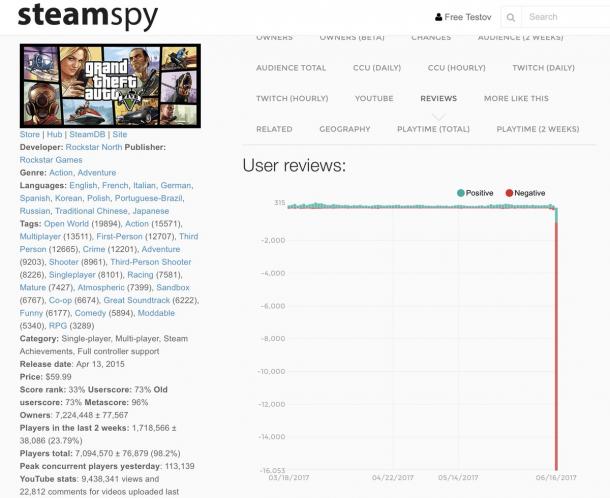
Task: Open the Atmospheric tag
Action: coord(101,288)
